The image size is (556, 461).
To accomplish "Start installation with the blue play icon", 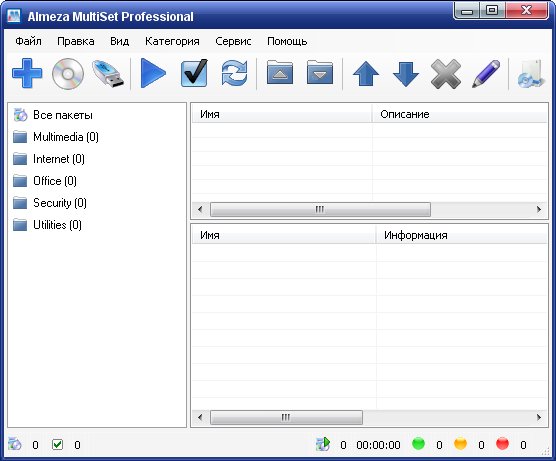I will pos(153,73).
